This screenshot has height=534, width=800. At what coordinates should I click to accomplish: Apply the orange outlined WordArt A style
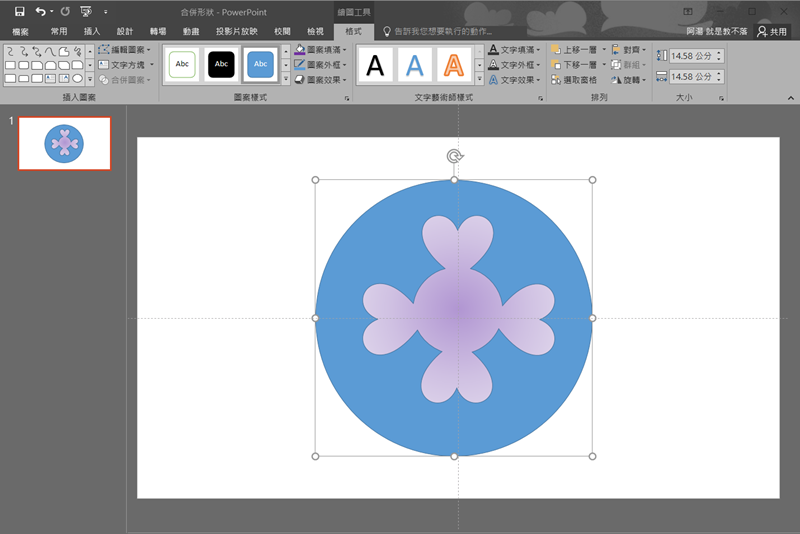[454, 65]
